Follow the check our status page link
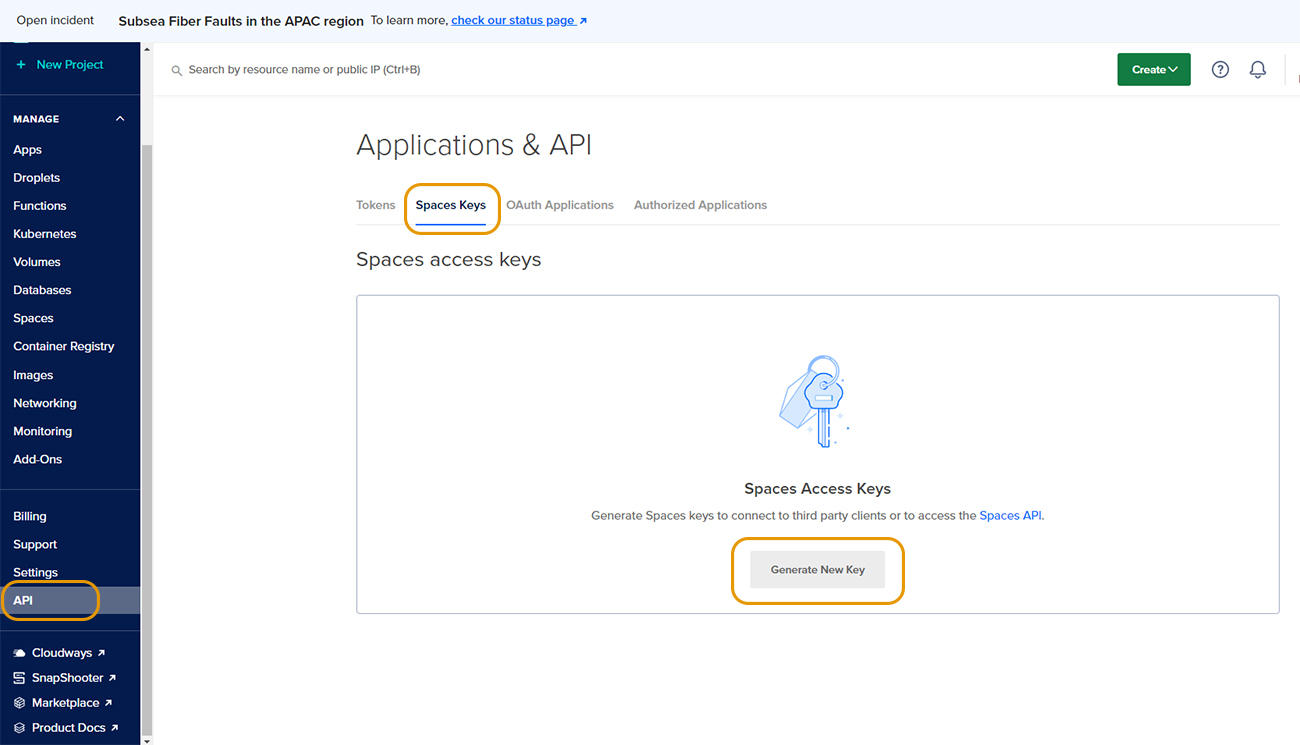Image resolution: width=1300 pixels, height=745 pixels. [518, 20]
